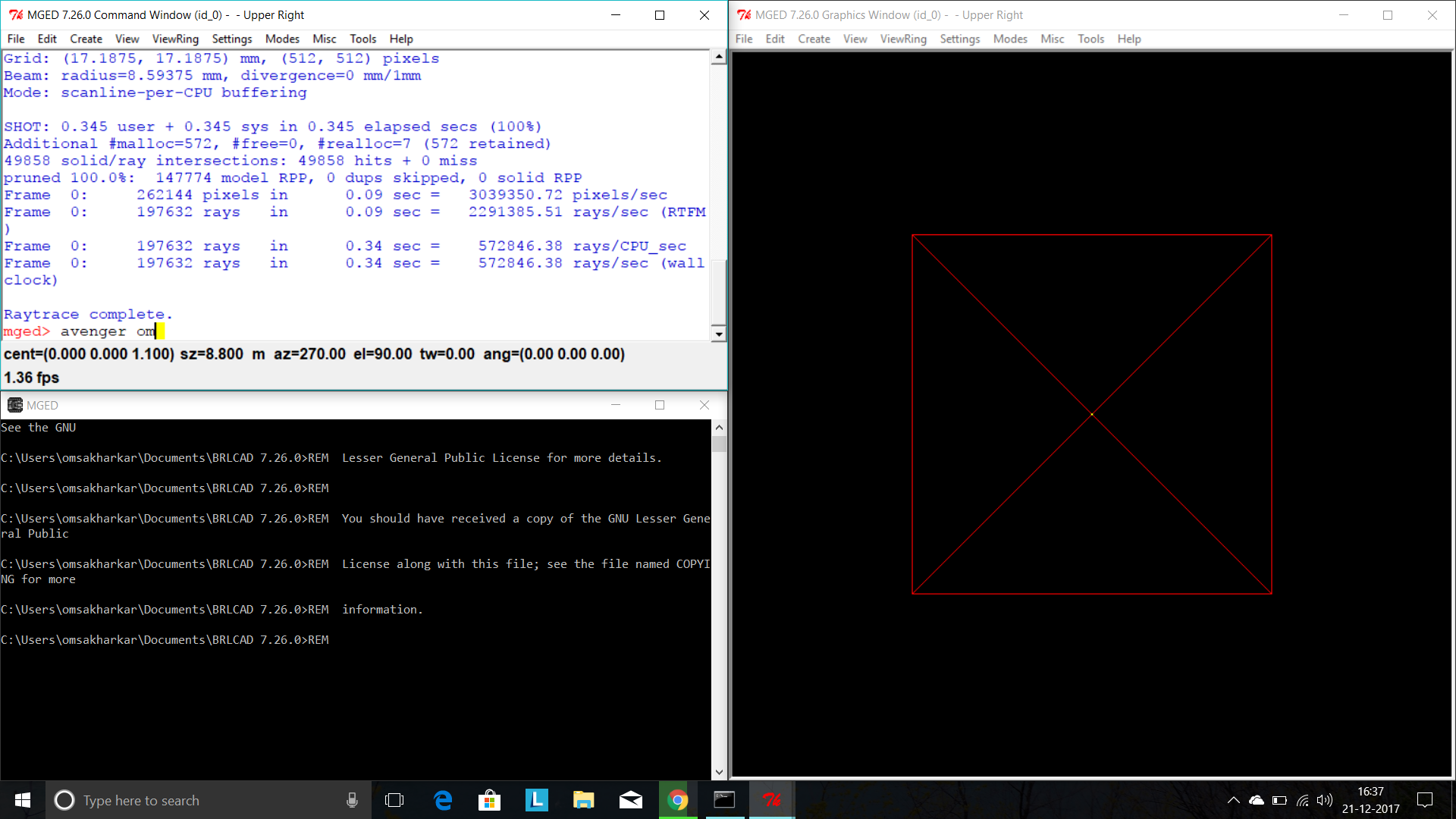The image size is (1456, 819).
Task: Open File menu in Command Window
Action: (x=16, y=39)
